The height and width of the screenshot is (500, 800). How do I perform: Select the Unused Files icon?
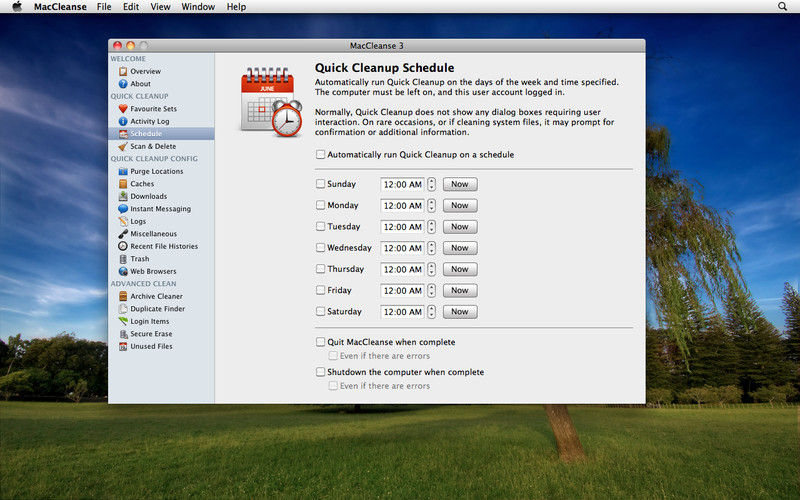pyautogui.click(x=123, y=346)
